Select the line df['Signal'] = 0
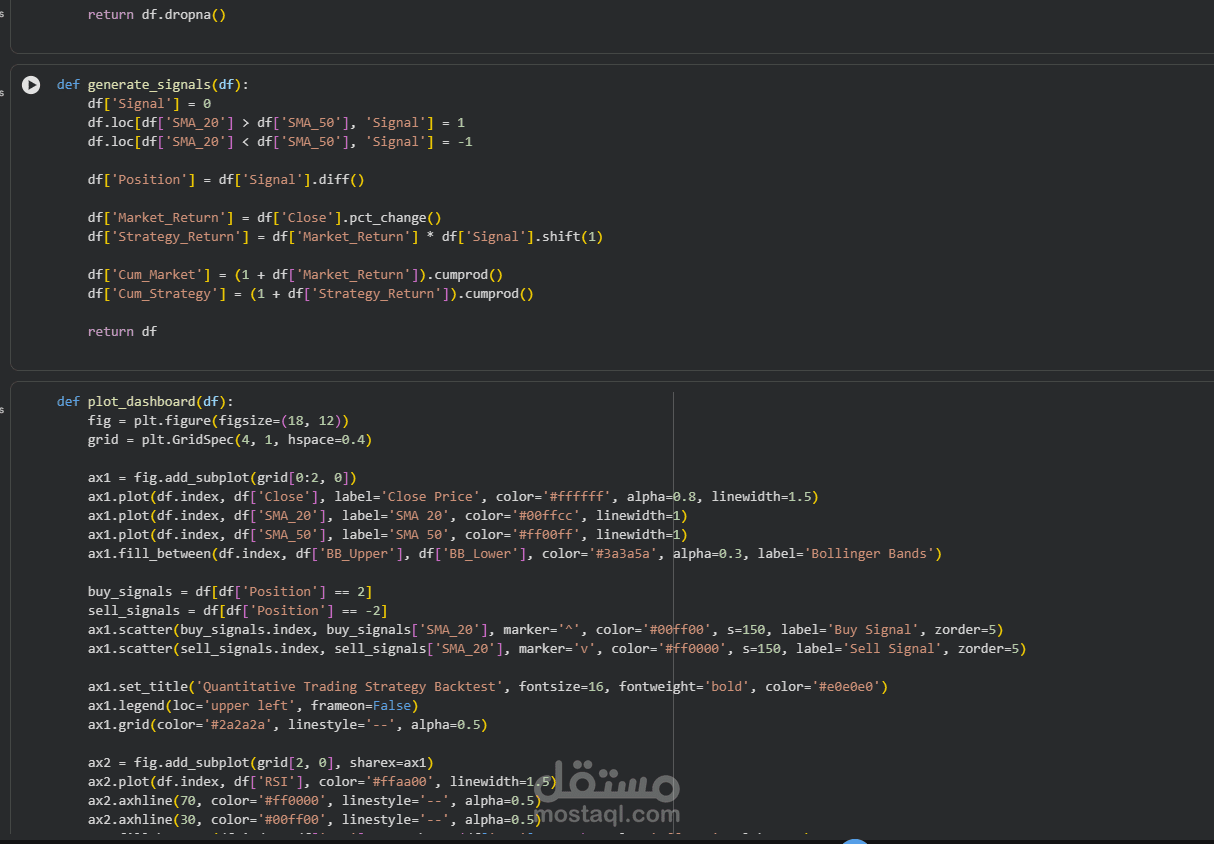This screenshot has width=1214, height=844. tap(149, 104)
